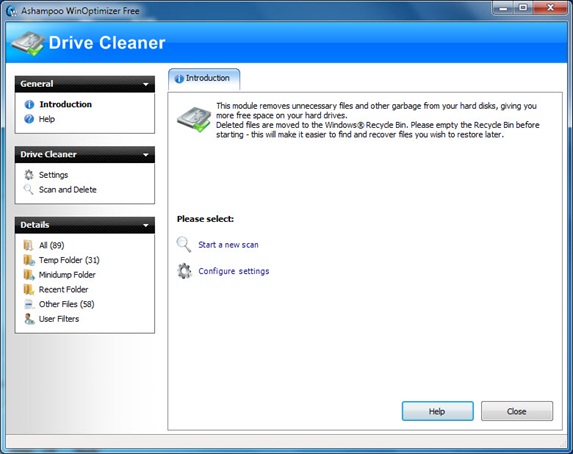This screenshot has width=573, height=454.
Task: Select All (89) in Details list
Action: (52, 245)
